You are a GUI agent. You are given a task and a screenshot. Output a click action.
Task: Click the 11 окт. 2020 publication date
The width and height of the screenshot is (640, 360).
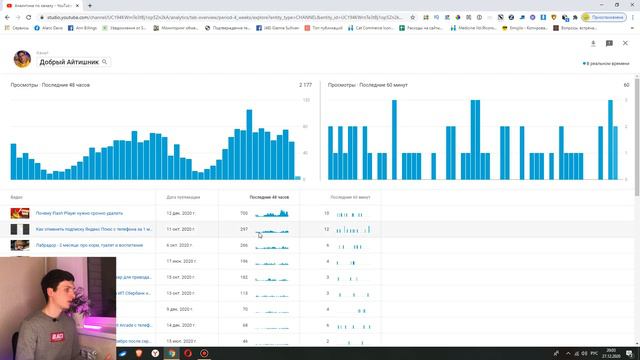[180, 229]
